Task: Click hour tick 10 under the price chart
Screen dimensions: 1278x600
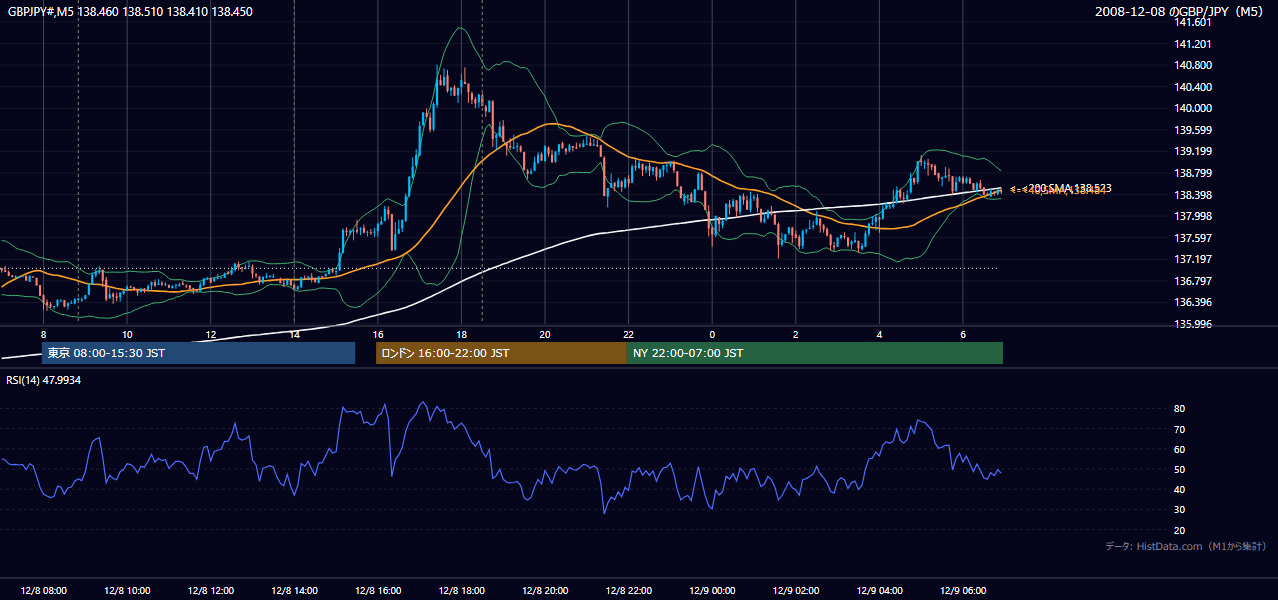Action: (x=127, y=334)
